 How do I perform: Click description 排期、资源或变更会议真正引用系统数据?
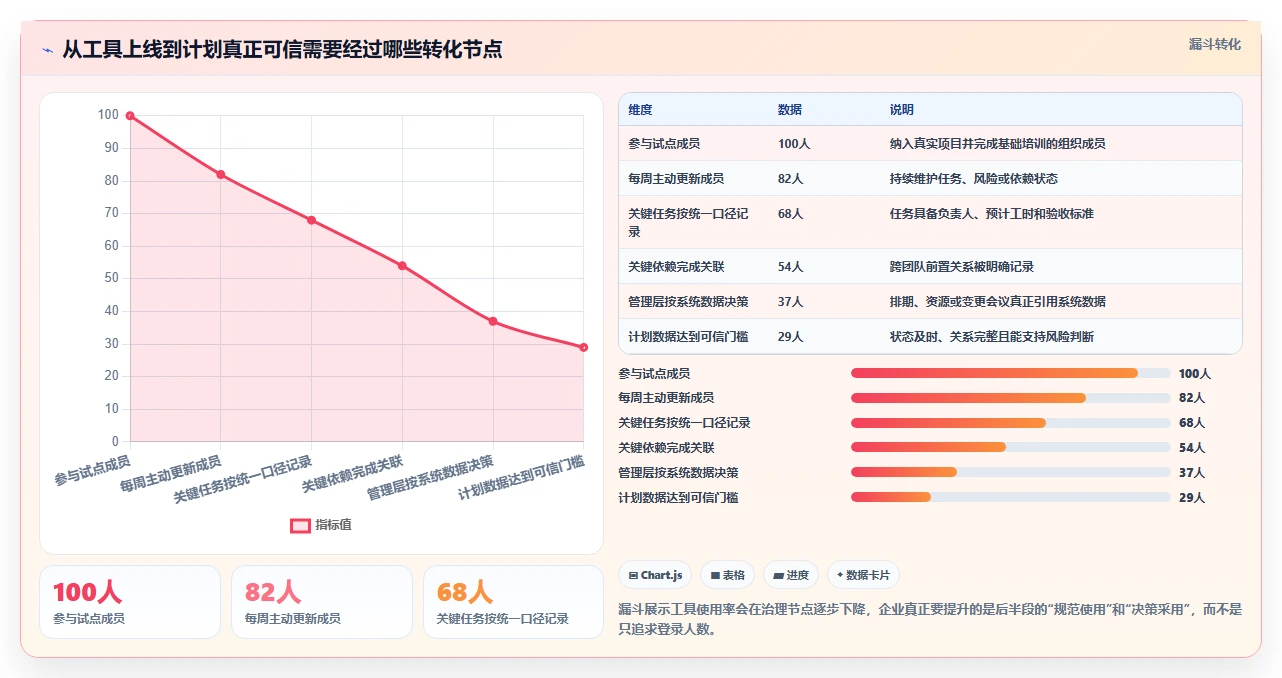click(998, 302)
